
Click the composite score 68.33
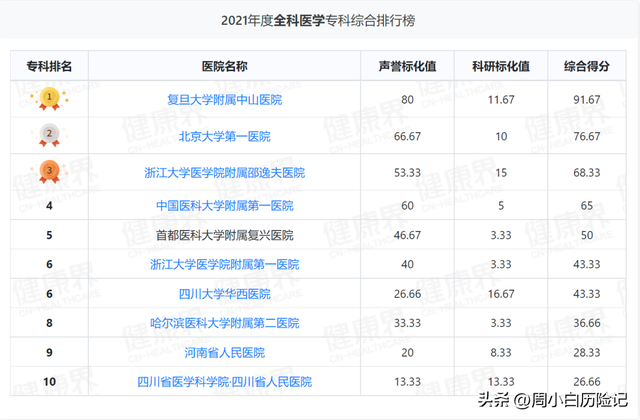click(587, 173)
